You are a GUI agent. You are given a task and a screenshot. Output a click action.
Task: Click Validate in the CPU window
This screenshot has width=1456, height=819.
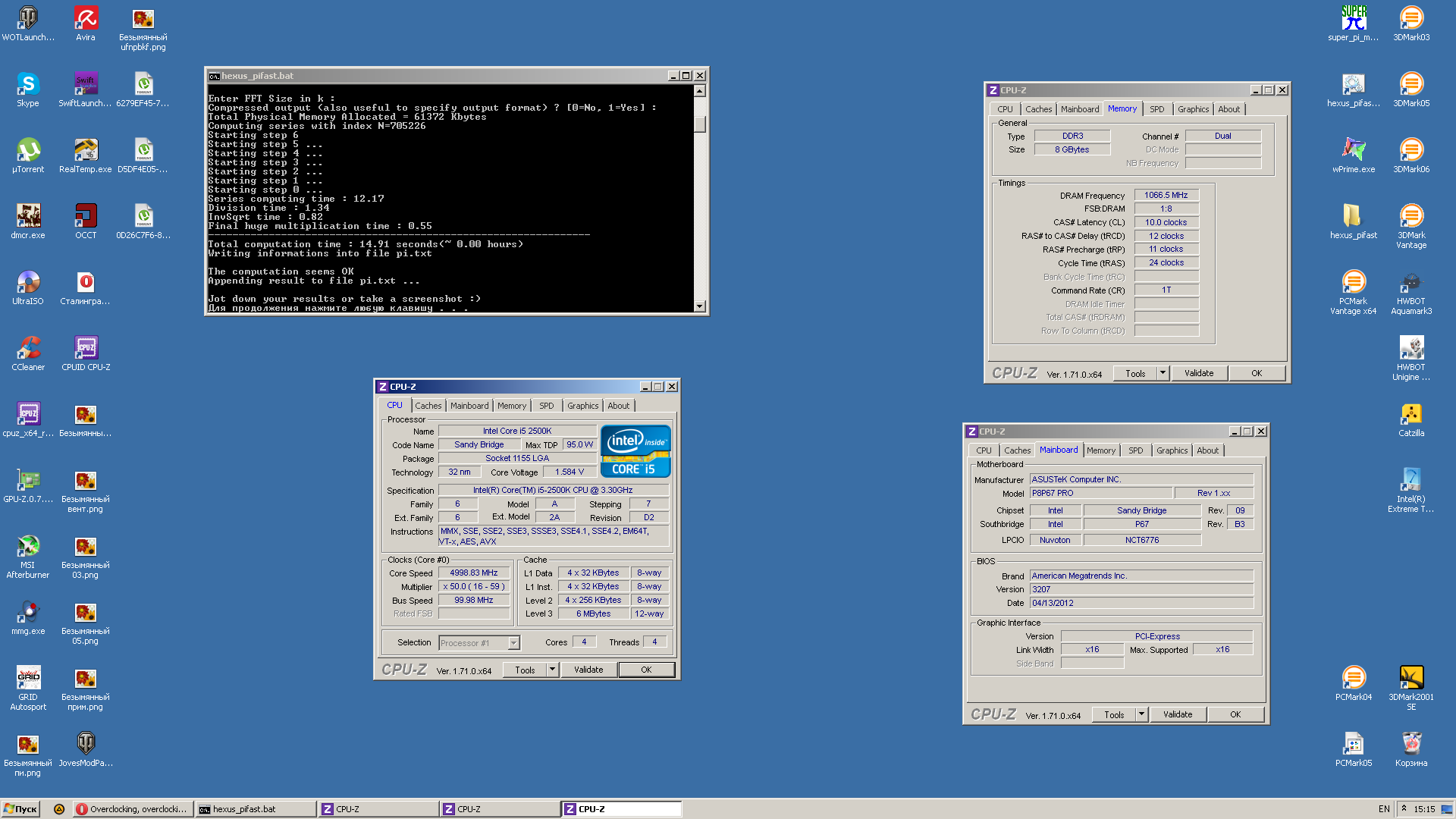click(588, 670)
